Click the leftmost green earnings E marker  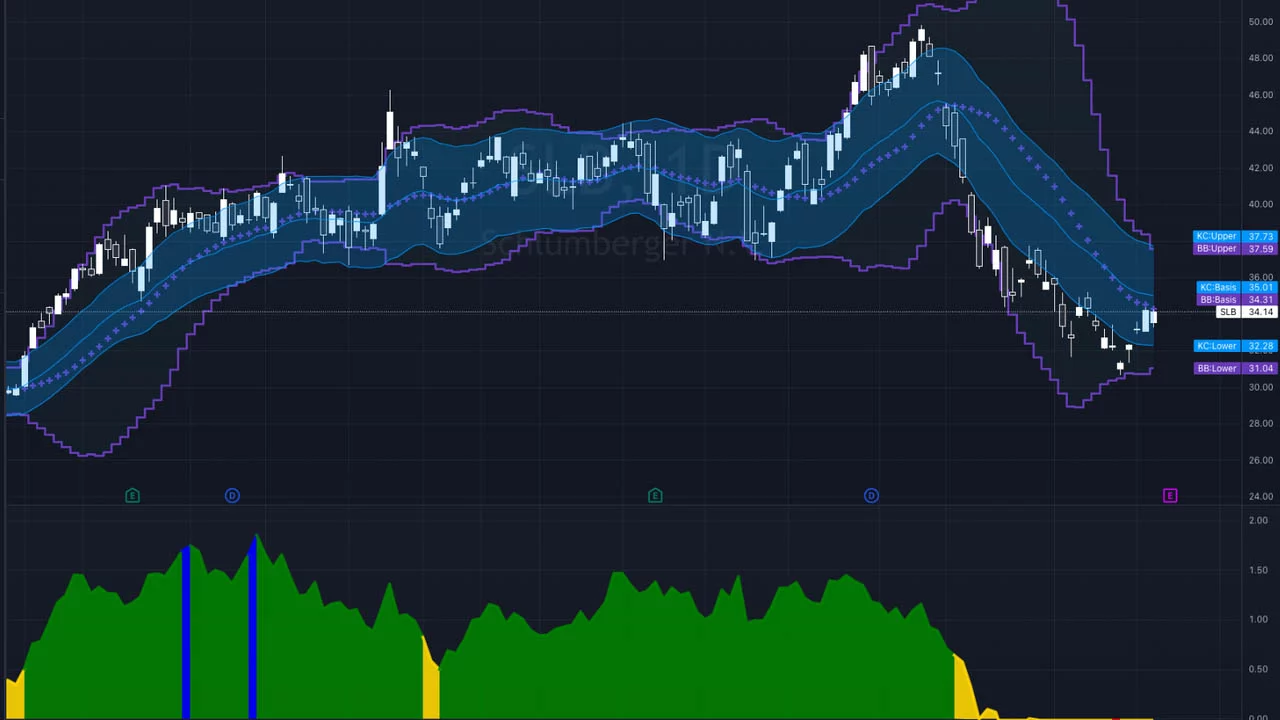[x=132, y=495]
